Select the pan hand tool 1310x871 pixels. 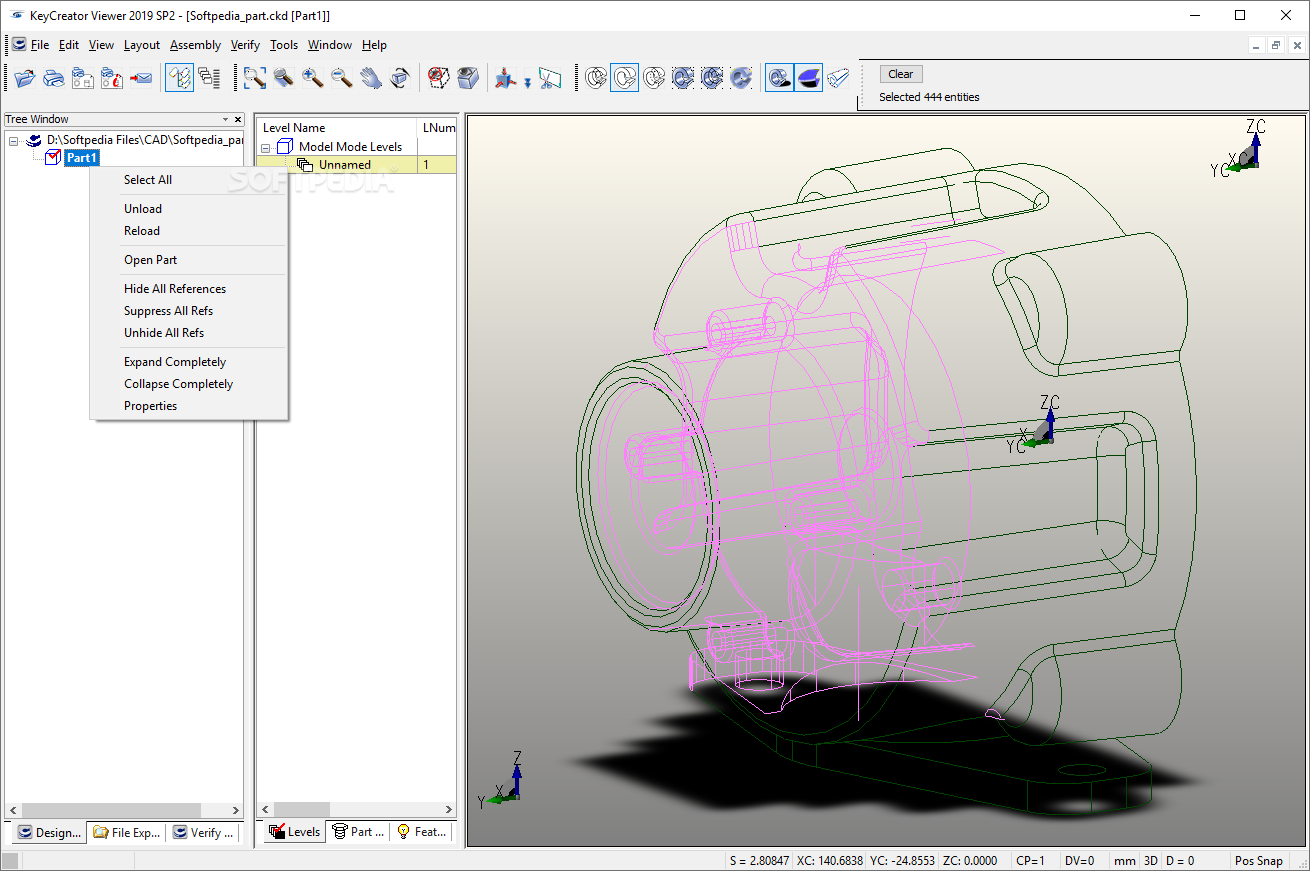(x=371, y=78)
